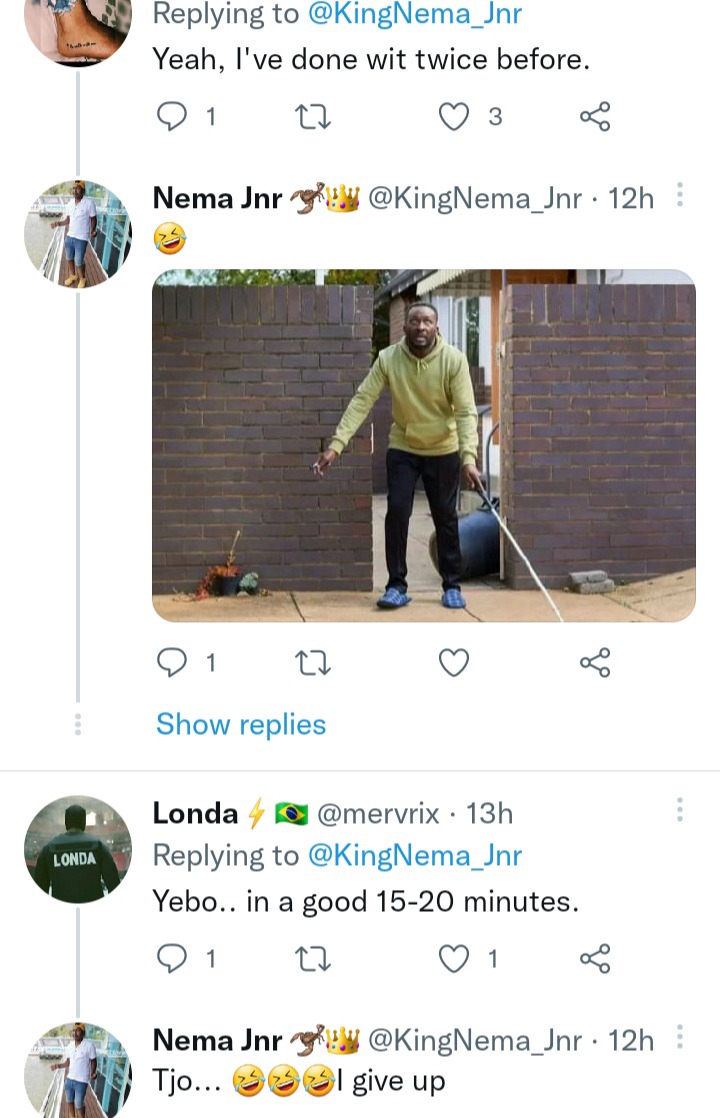This screenshot has width=720, height=1118.
Task: Like Nema Jnr's photo tweet
Action: click(x=454, y=663)
